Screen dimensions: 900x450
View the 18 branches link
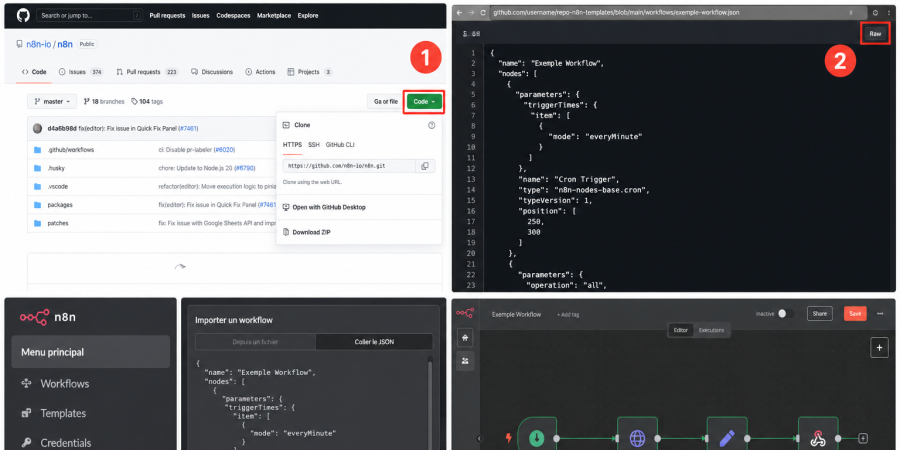pos(104,102)
